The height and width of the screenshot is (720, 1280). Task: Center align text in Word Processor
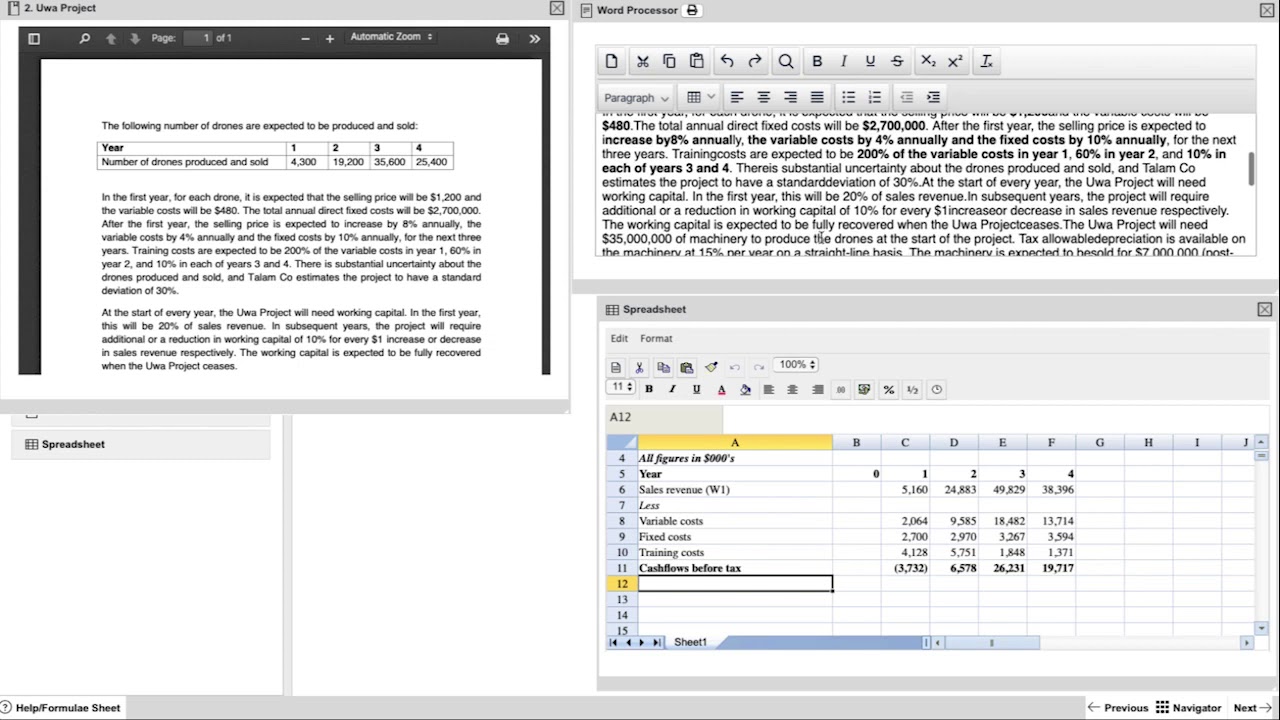point(764,97)
